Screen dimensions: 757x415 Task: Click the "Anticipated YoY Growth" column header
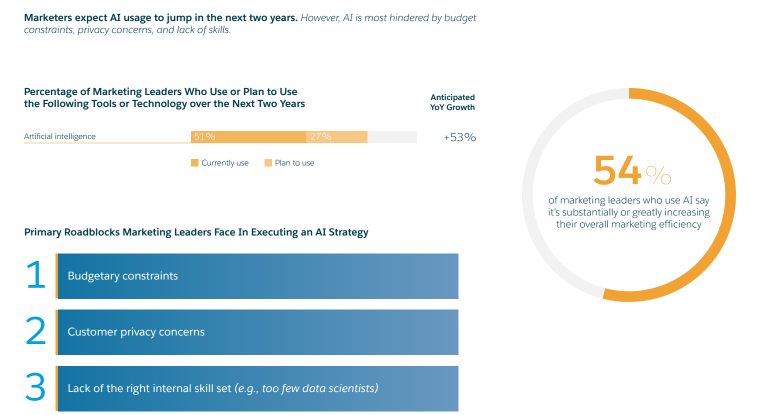(452, 102)
